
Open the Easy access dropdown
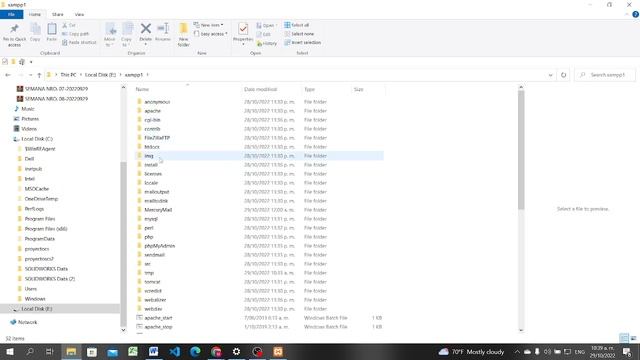point(211,34)
